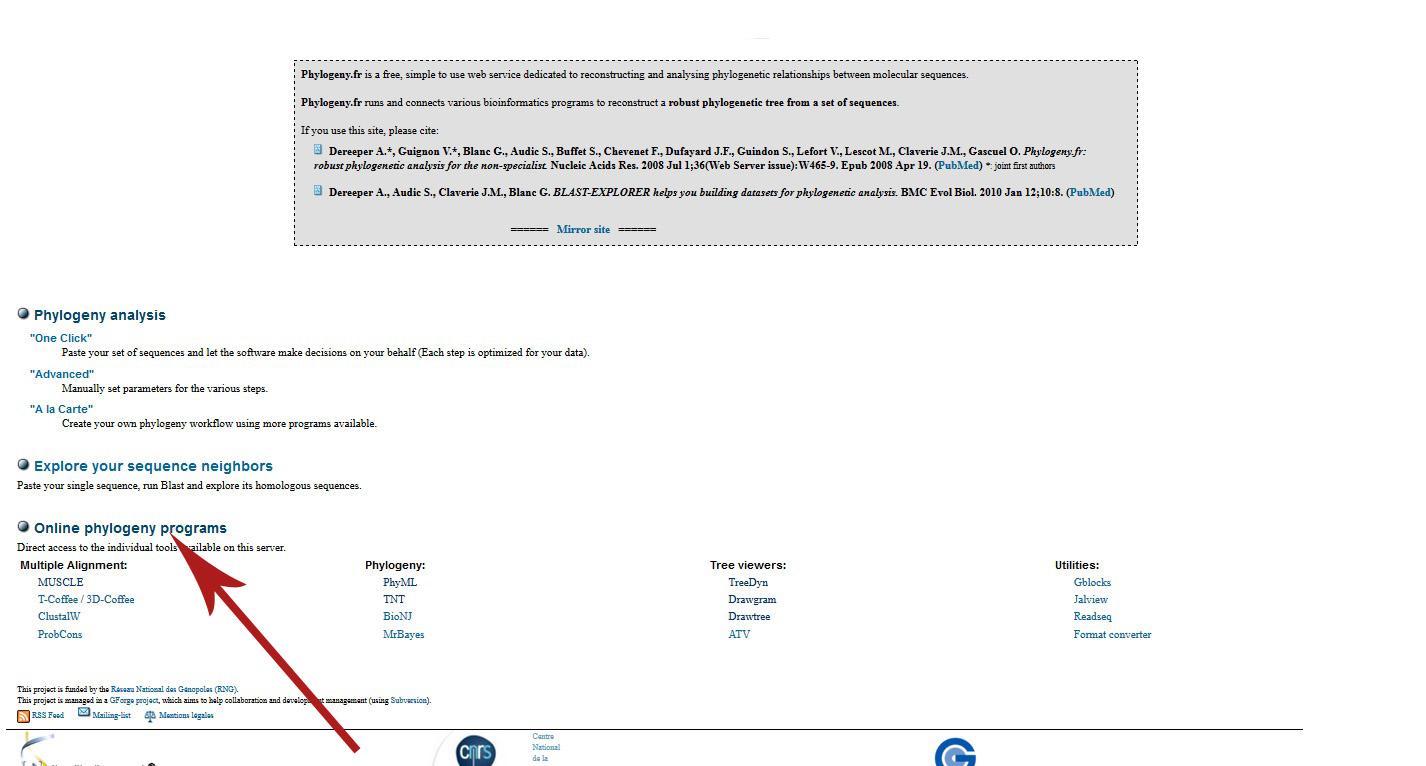Open the ProbCons alignment tool
Screen dimensions: 1426x766
click(x=60, y=634)
